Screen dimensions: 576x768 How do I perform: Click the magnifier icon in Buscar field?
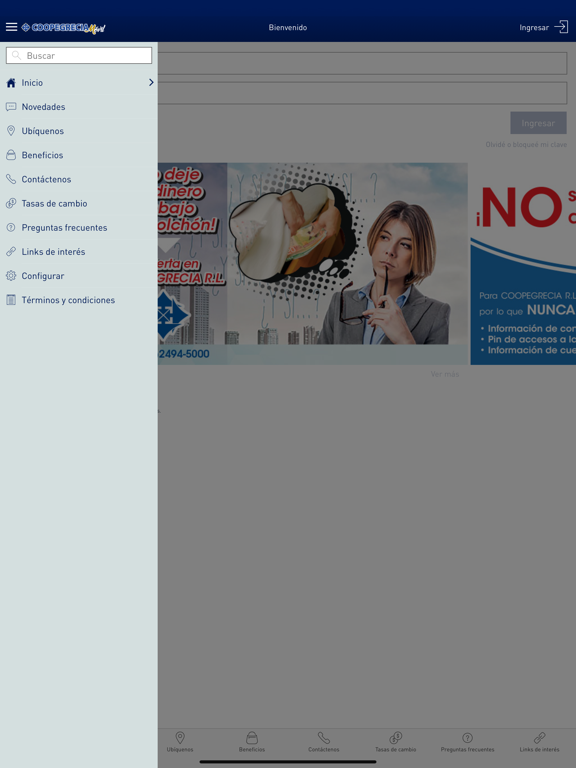click(x=16, y=55)
